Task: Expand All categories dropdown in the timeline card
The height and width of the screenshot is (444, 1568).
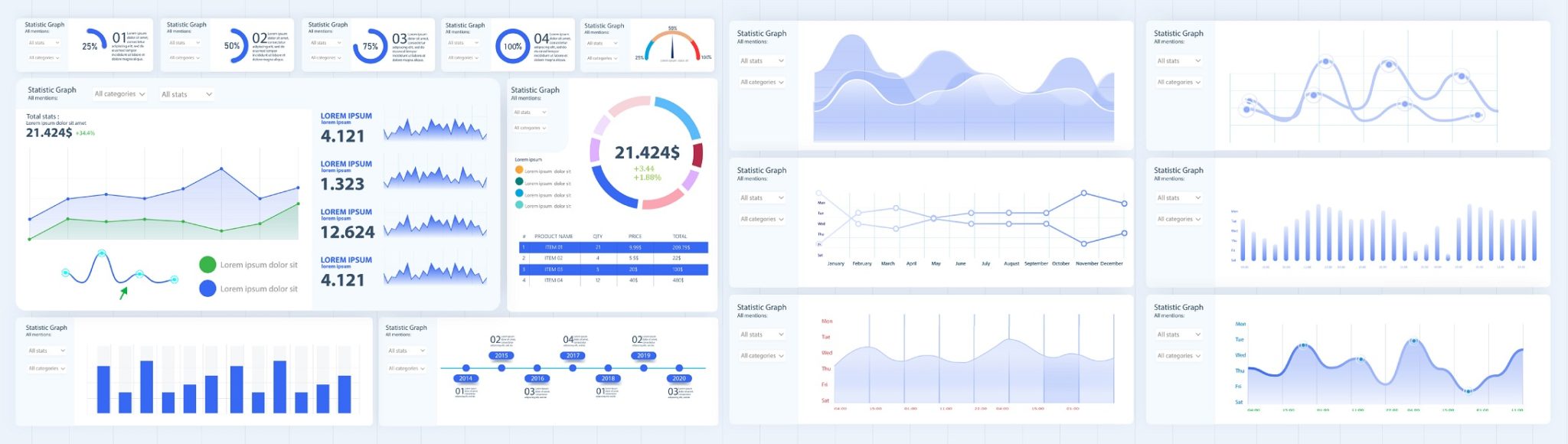Action: tap(407, 368)
